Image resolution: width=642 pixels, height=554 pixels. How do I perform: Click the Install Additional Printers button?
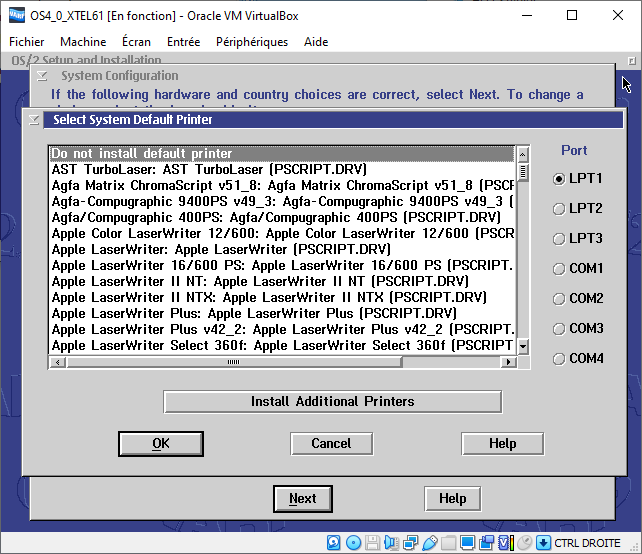coord(332,402)
